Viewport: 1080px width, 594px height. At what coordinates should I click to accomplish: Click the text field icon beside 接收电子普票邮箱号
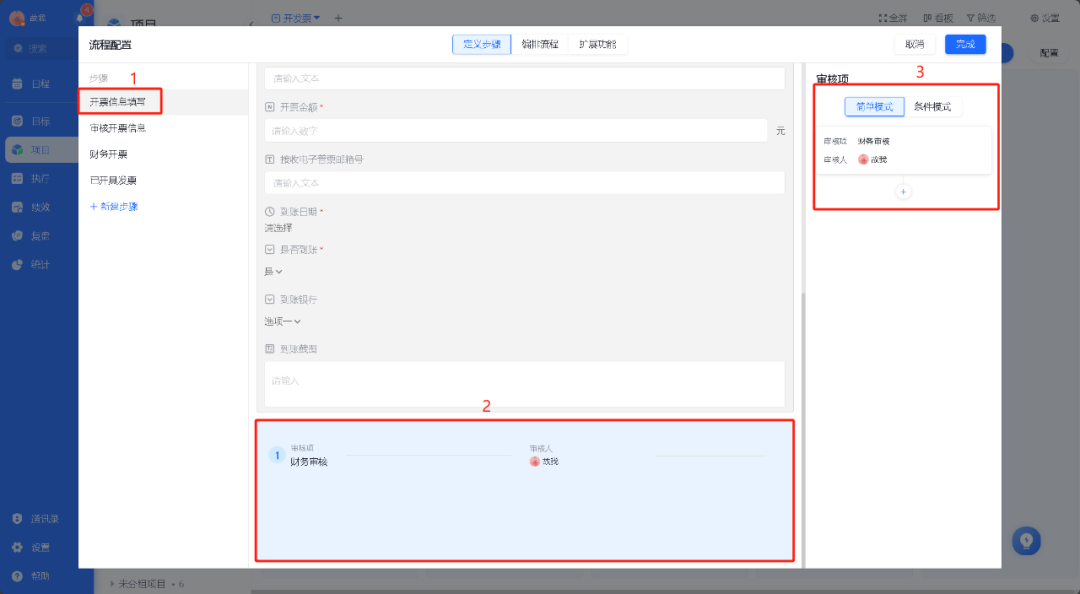pyautogui.click(x=270, y=159)
